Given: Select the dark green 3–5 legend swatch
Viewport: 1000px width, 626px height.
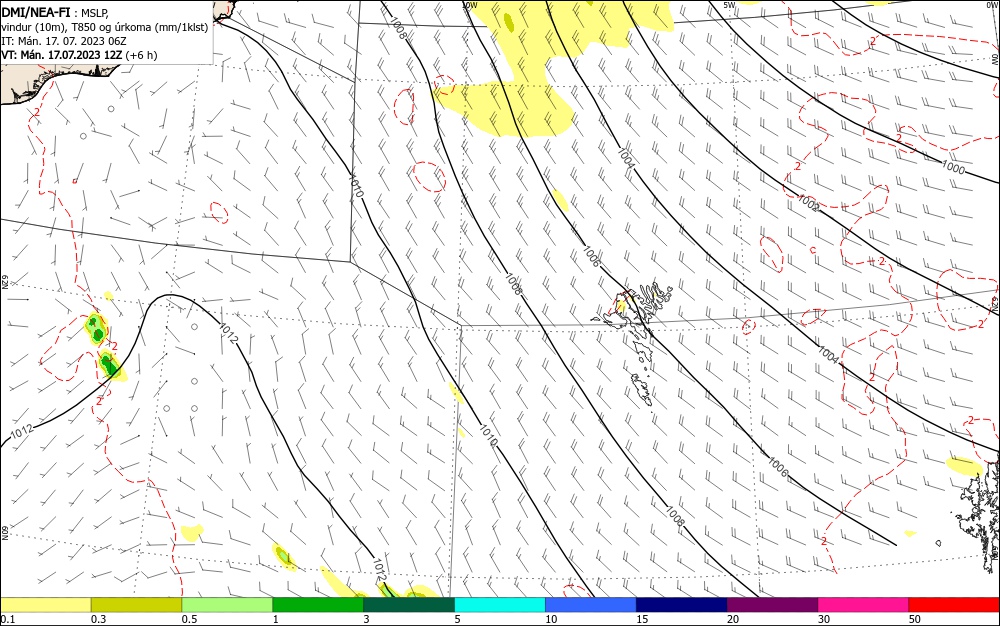Looking at the screenshot, I should pyautogui.click(x=409, y=605).
